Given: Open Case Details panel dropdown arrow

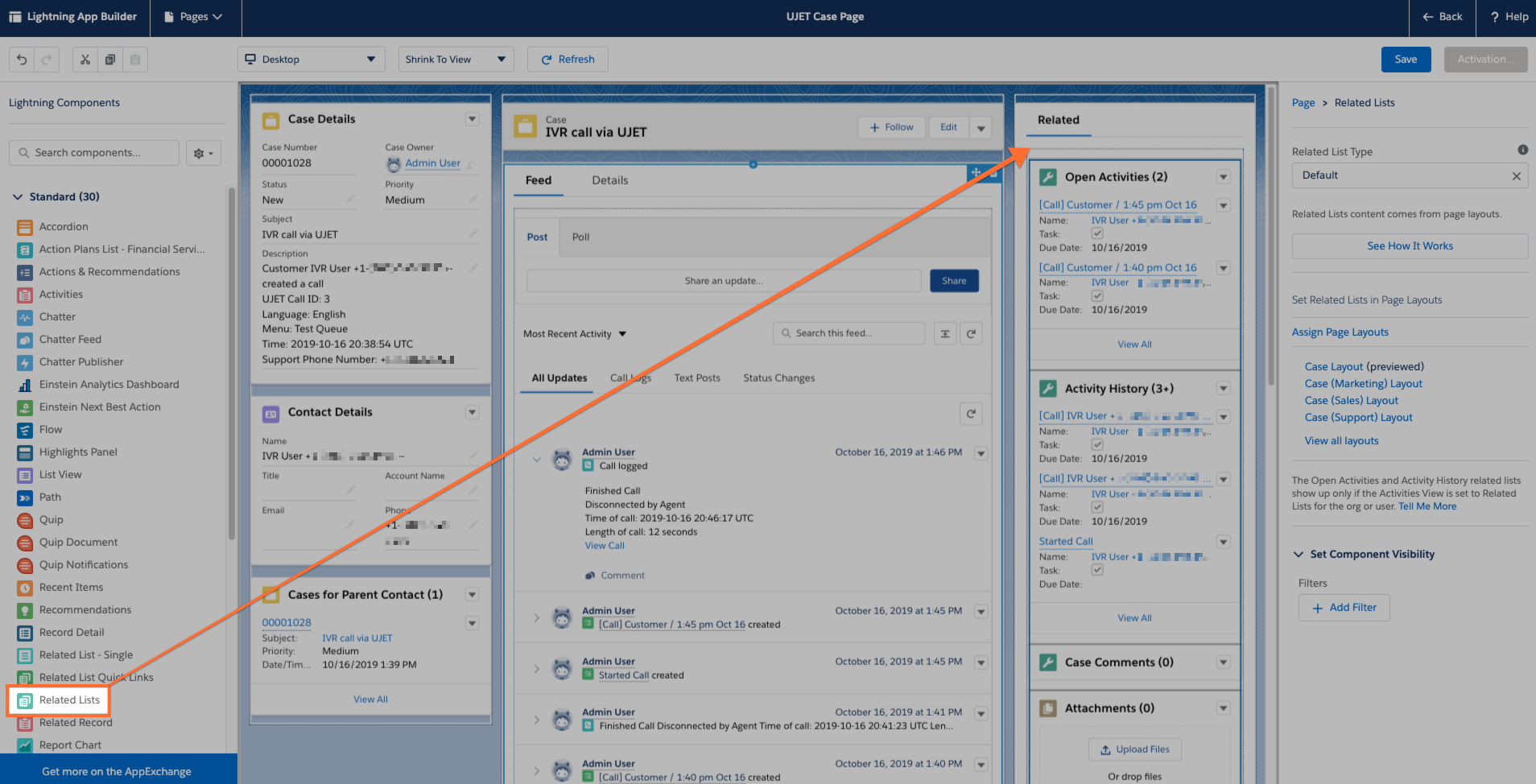Looking at the screenshot, I should [473, 119].
